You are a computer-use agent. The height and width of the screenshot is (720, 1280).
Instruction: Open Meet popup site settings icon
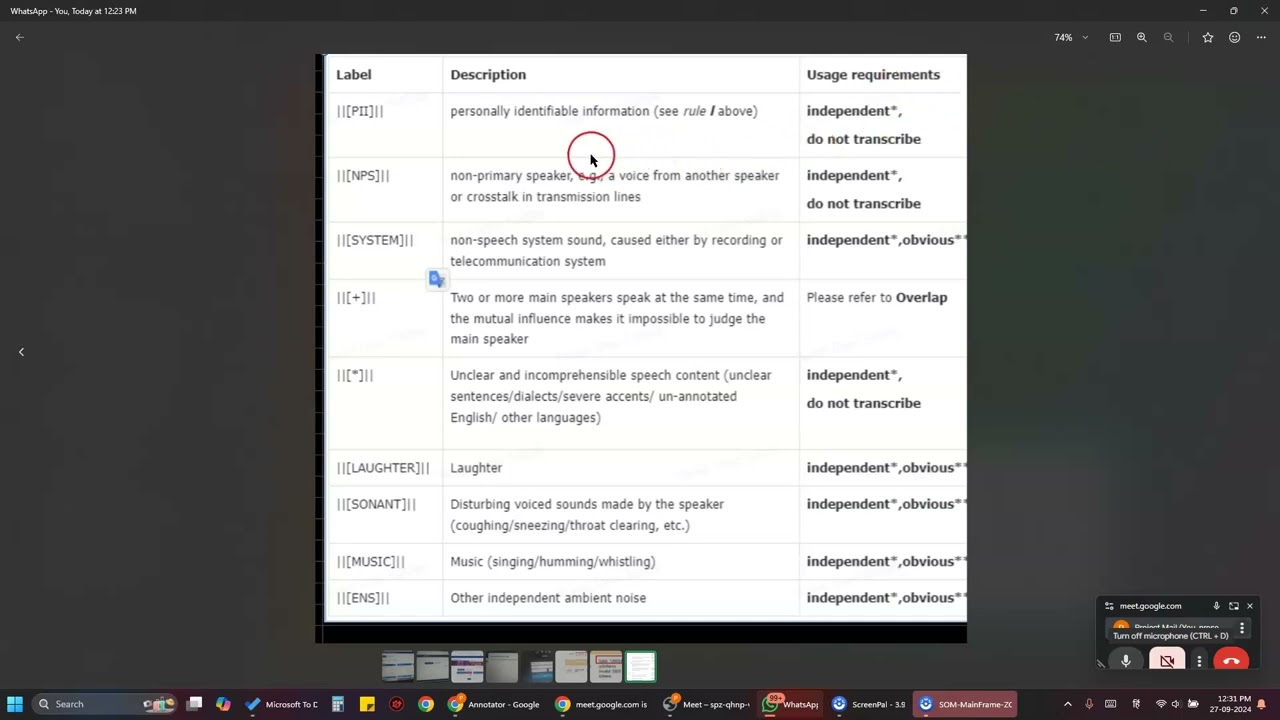tap(1109, 606)
